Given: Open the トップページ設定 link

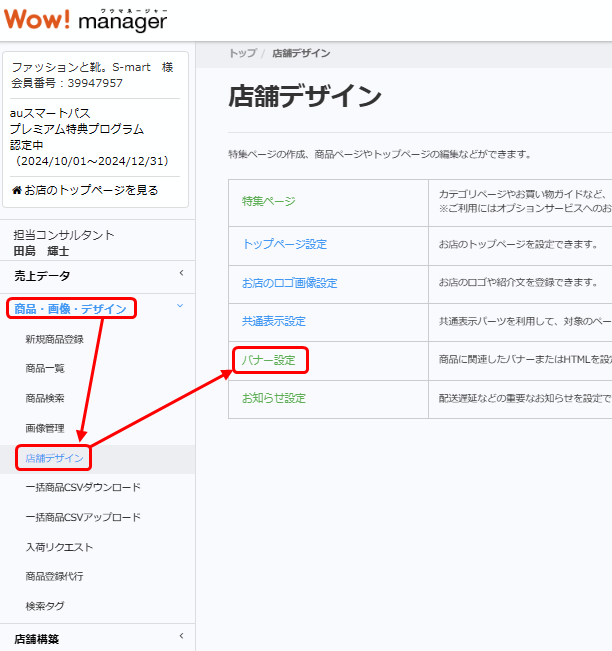Looking at the screenshot, I should 284,244.
